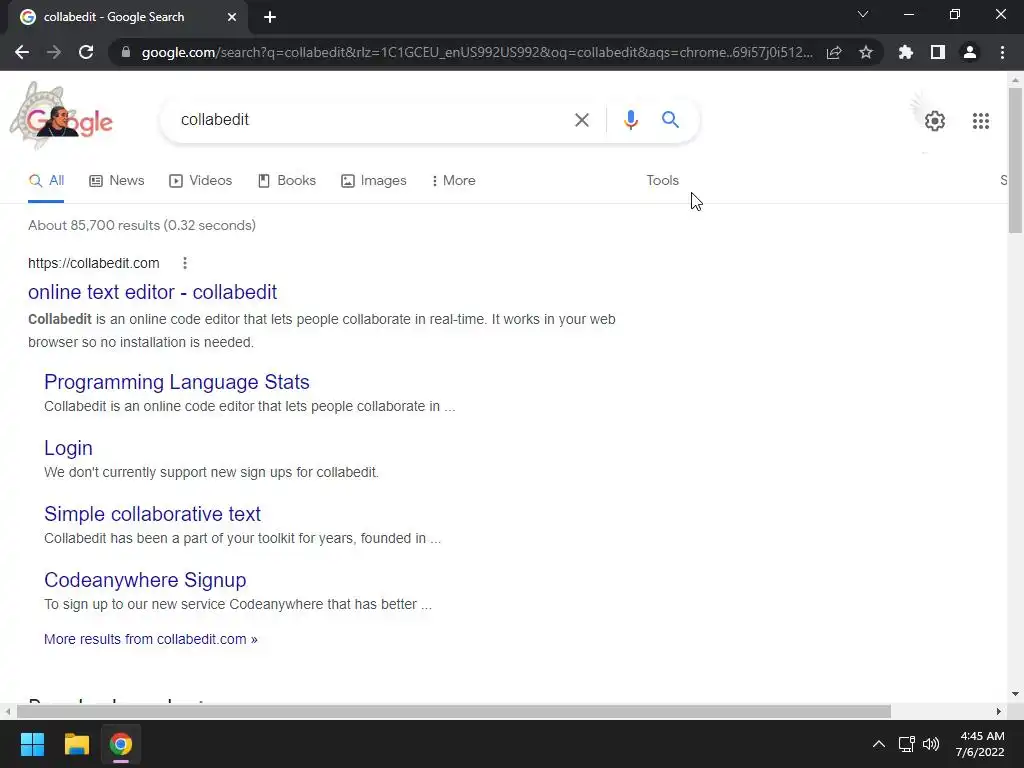The width and height of the screenshot is (1024, 768).
Task: Reload the page with refresh icon
Action: click(86, 52)
